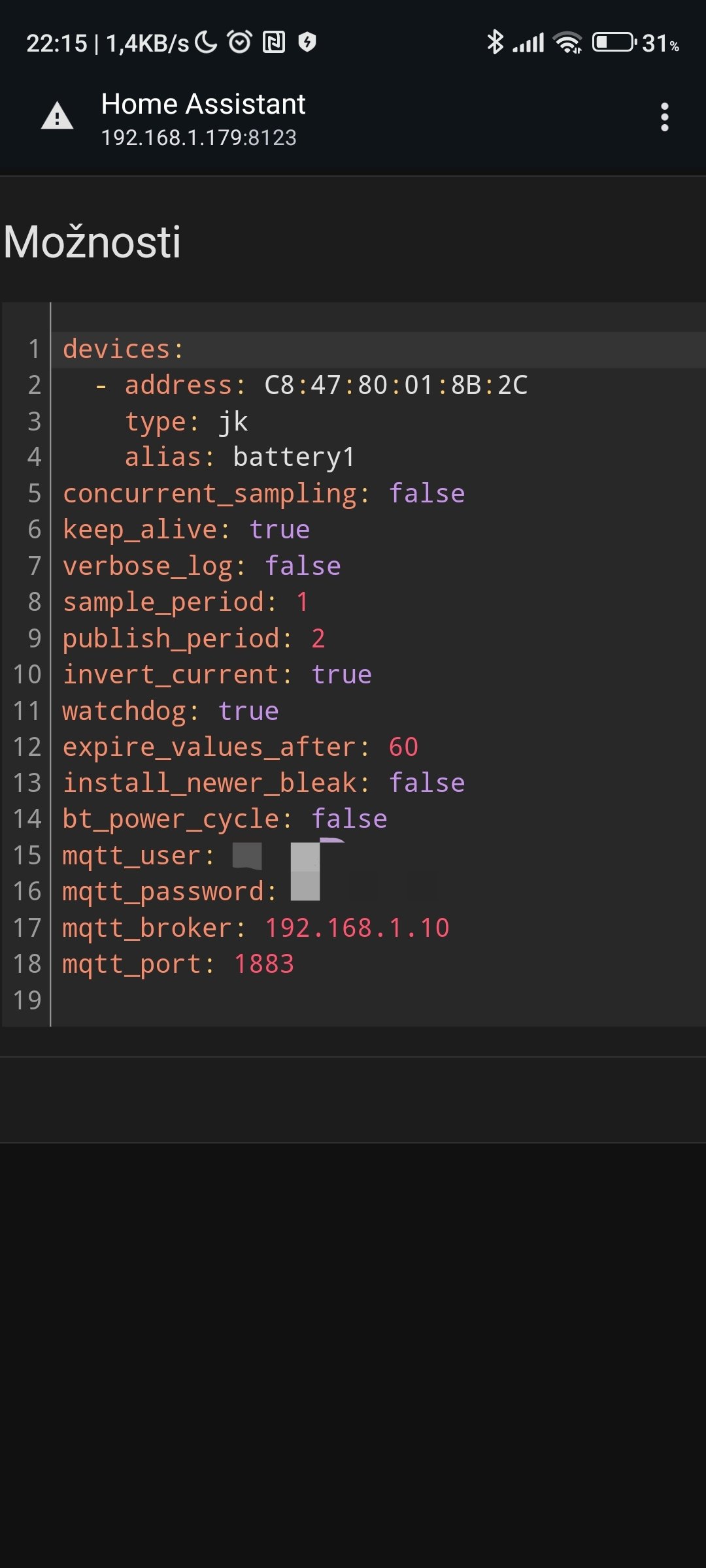706x1568 pixels.
Task: Click the 192.168.1.179:8123 address text
Action: coord(199,138)
